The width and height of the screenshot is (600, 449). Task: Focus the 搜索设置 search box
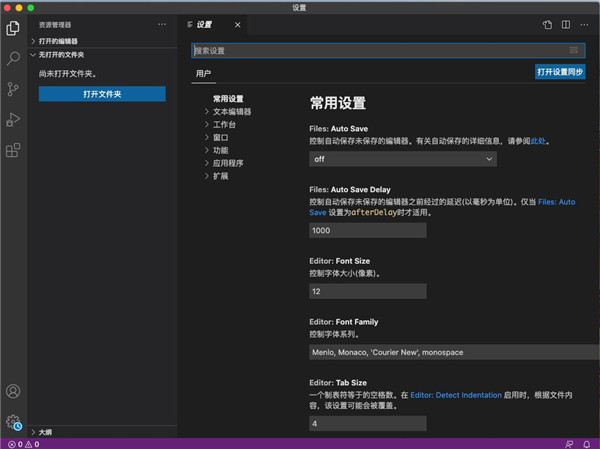pos(380,50)
